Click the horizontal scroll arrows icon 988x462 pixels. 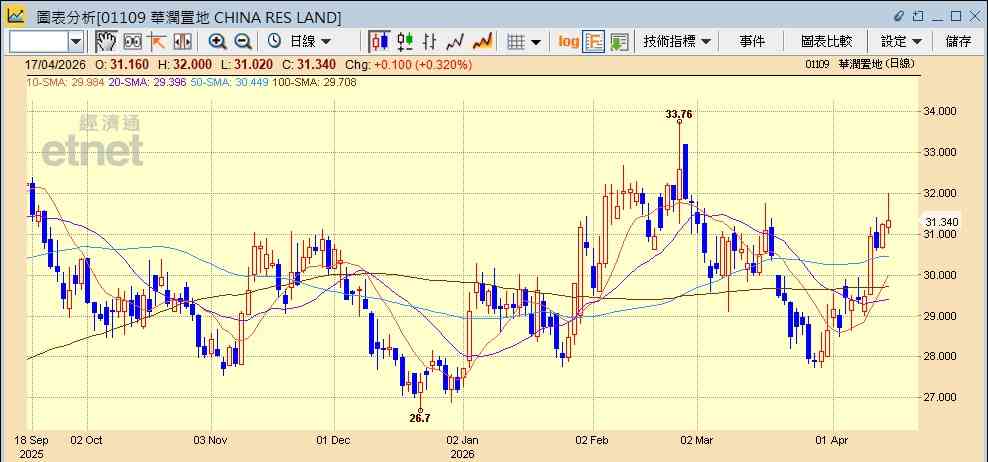(x=181, y=42)
